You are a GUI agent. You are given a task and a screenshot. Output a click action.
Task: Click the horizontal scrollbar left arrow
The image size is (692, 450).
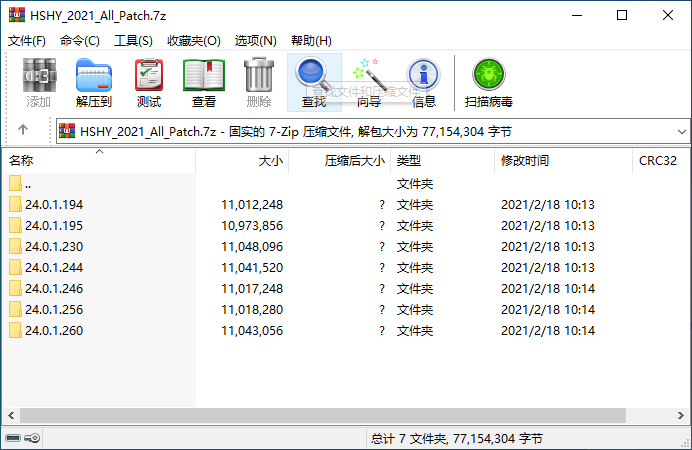click(11, 415)
